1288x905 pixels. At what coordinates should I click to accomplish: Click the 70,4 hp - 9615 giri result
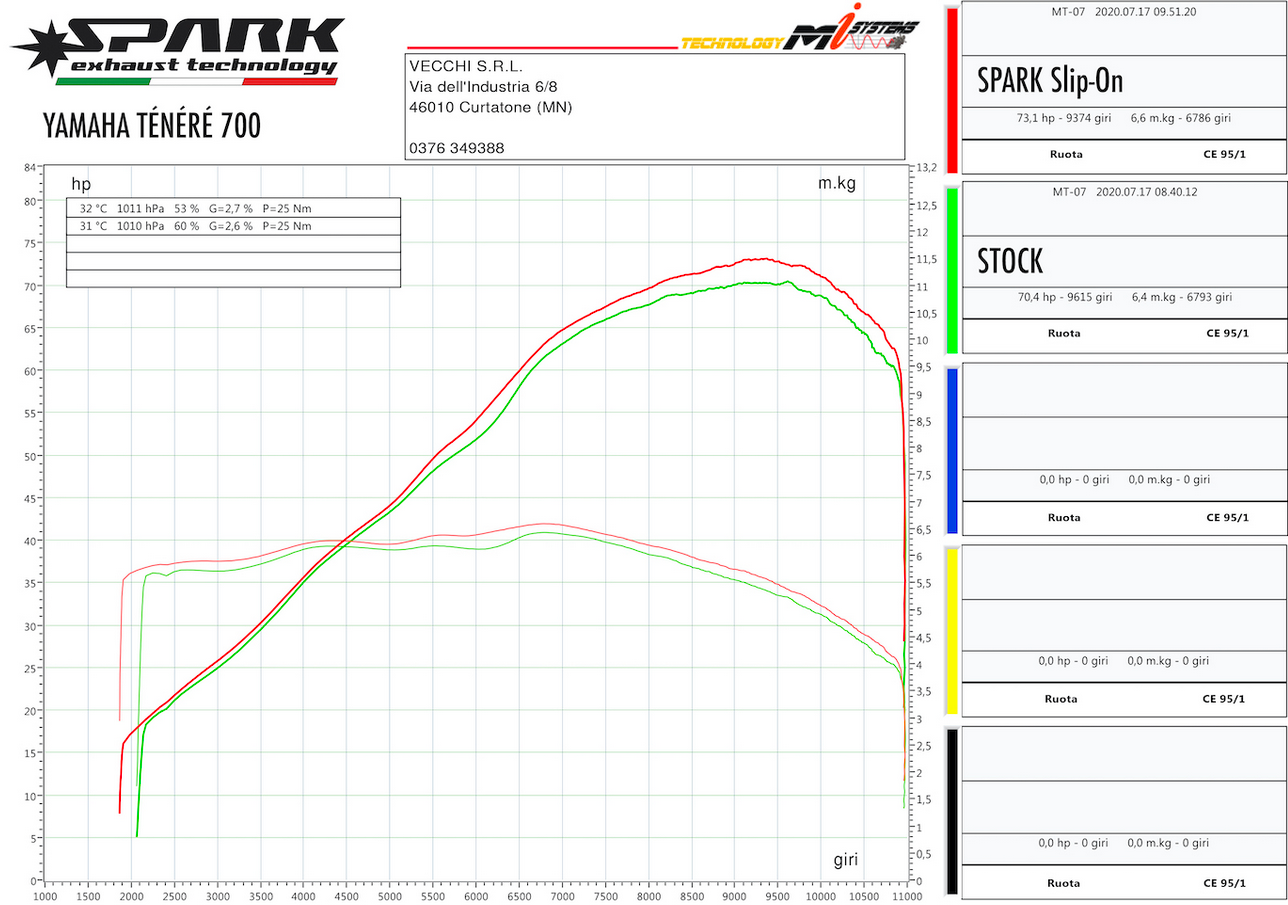pos(1064,297)
